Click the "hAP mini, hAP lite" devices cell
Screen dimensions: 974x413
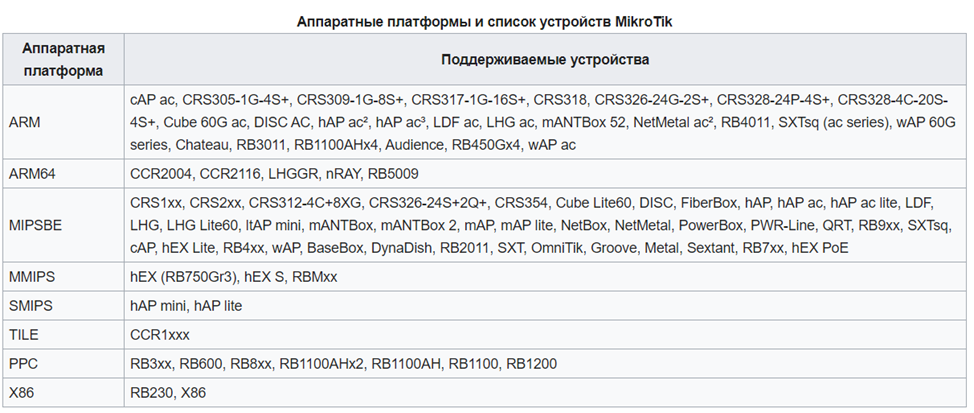point(186,306)
